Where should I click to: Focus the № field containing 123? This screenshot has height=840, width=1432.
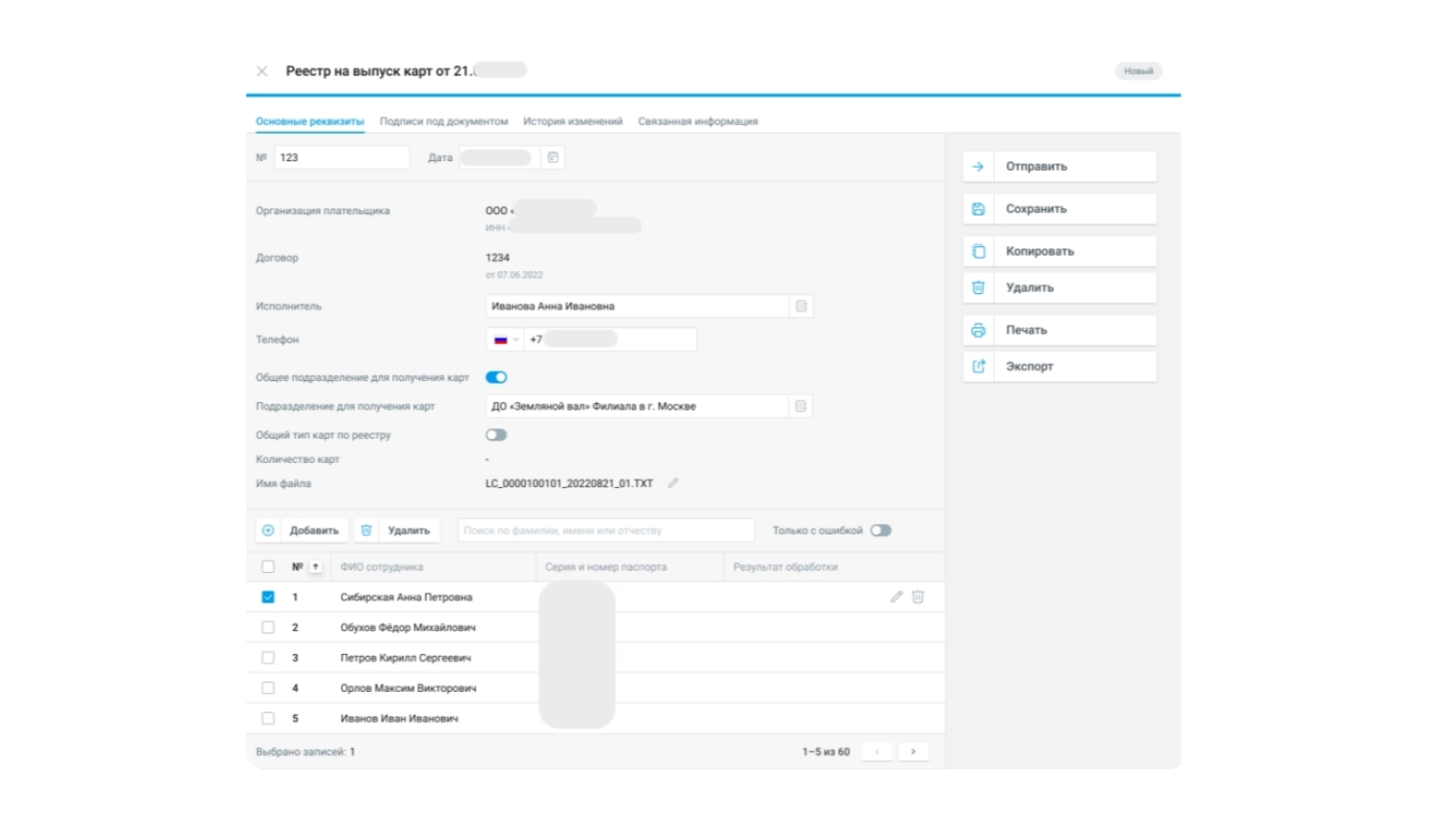point(342,157)
